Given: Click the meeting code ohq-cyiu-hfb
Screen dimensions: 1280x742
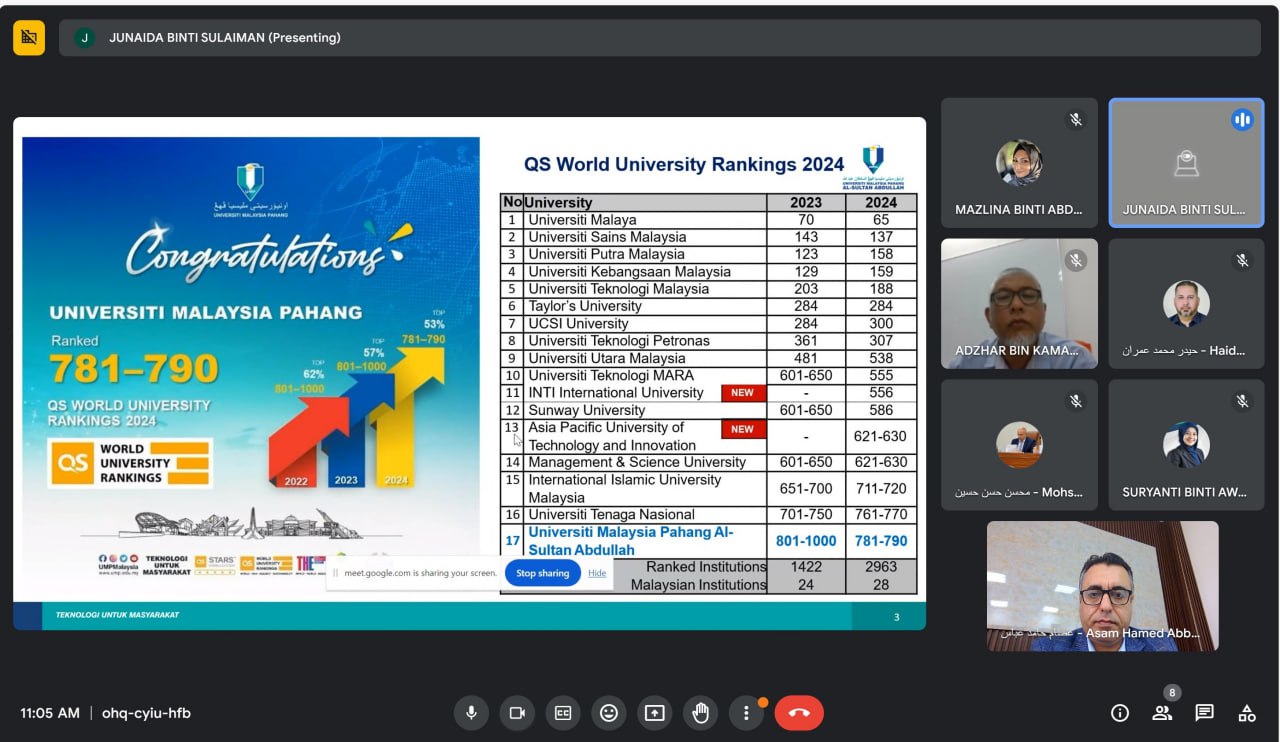Looking at the screenshot, I should click(146, 713).
